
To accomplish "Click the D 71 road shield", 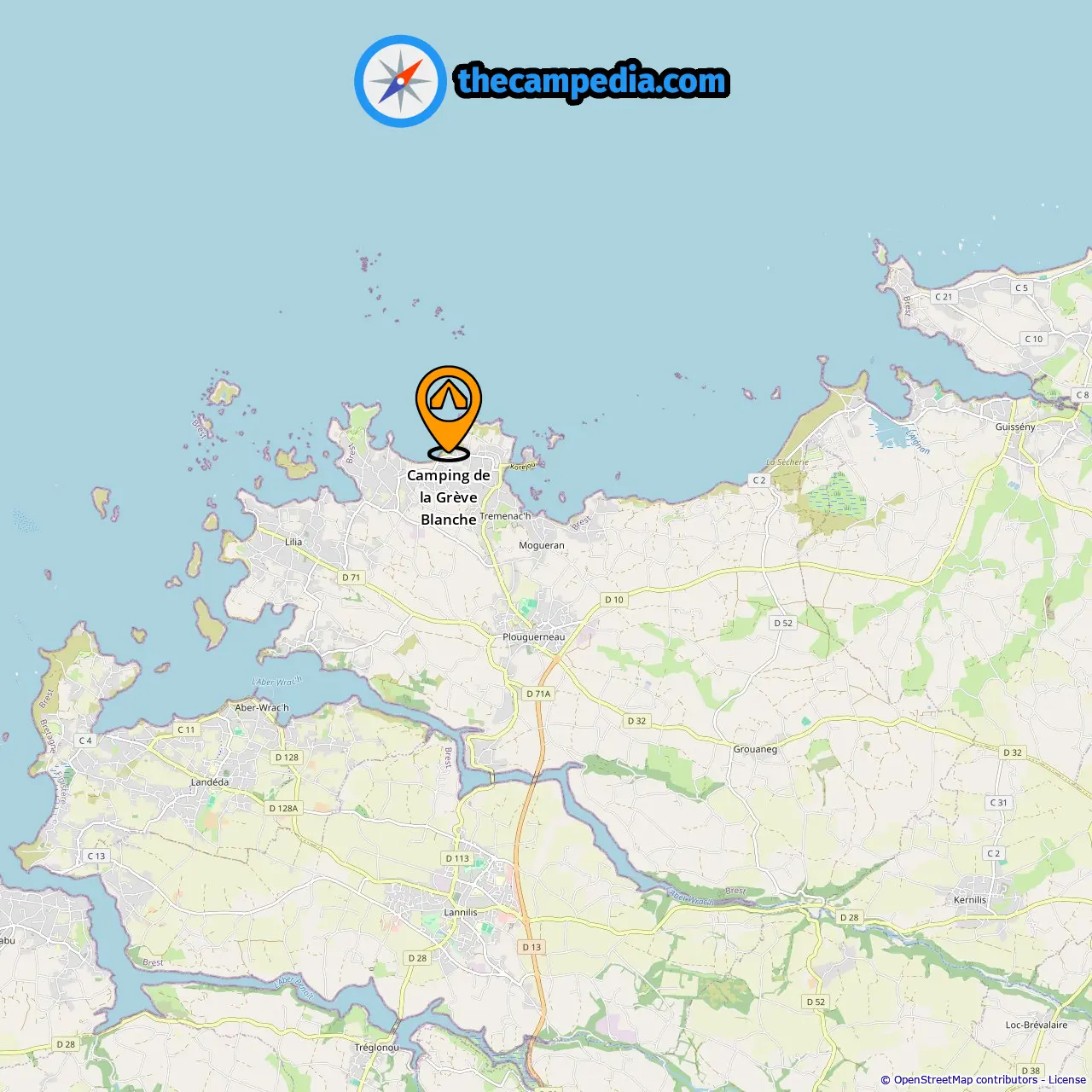I will point(351,578).
